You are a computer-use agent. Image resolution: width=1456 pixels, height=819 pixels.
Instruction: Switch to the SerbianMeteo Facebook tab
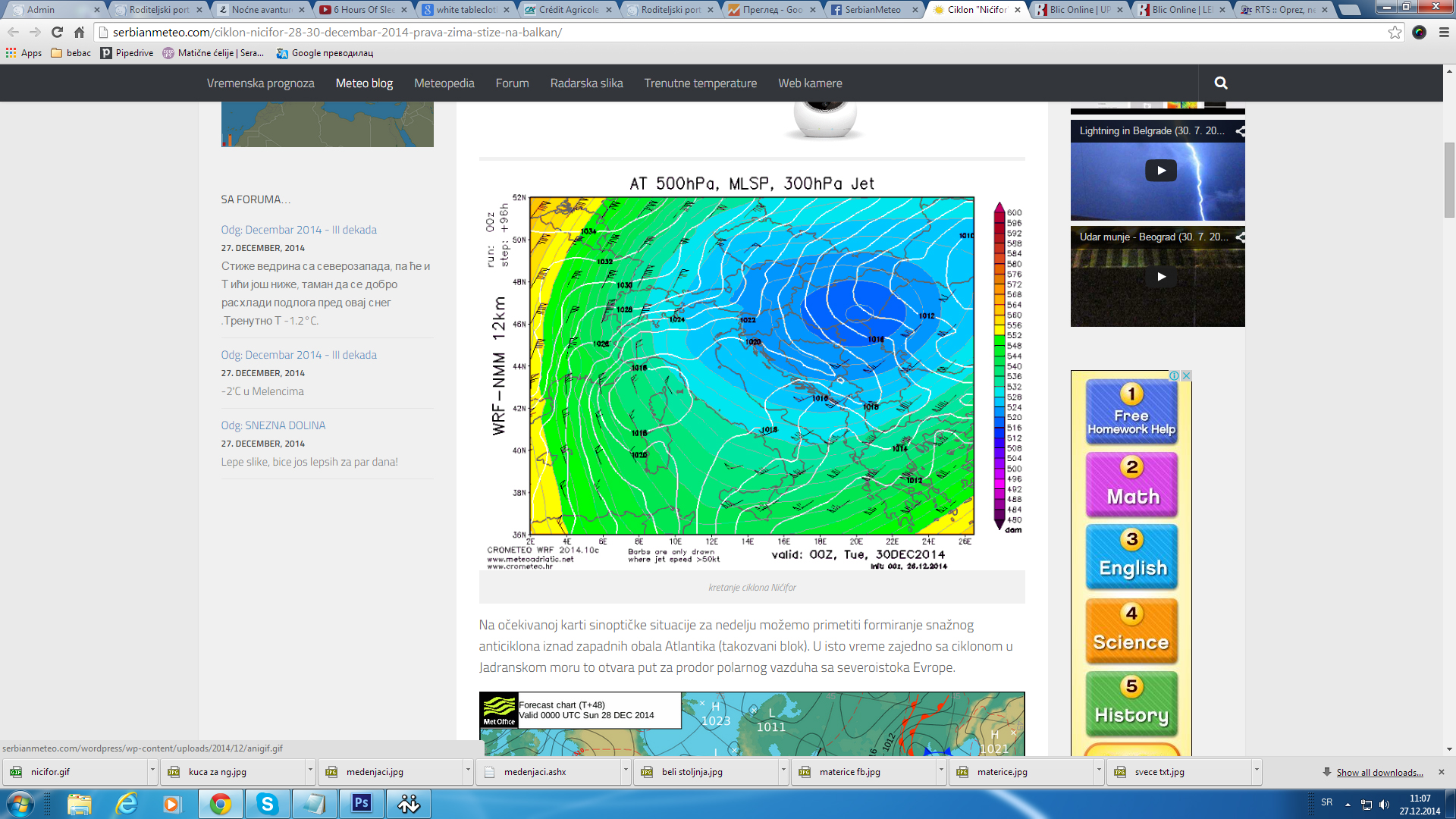(x=872, y=10)
